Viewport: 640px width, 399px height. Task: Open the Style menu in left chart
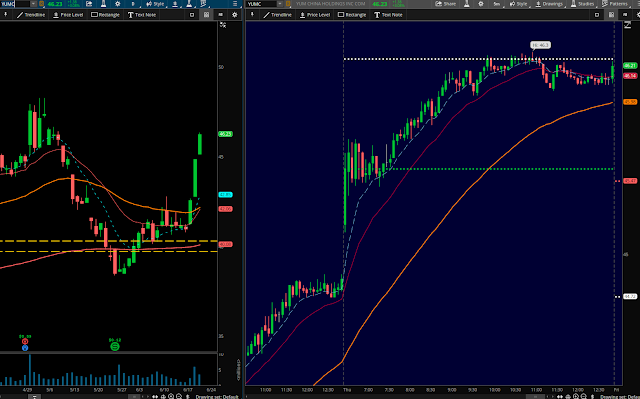[x=155, y=4]
